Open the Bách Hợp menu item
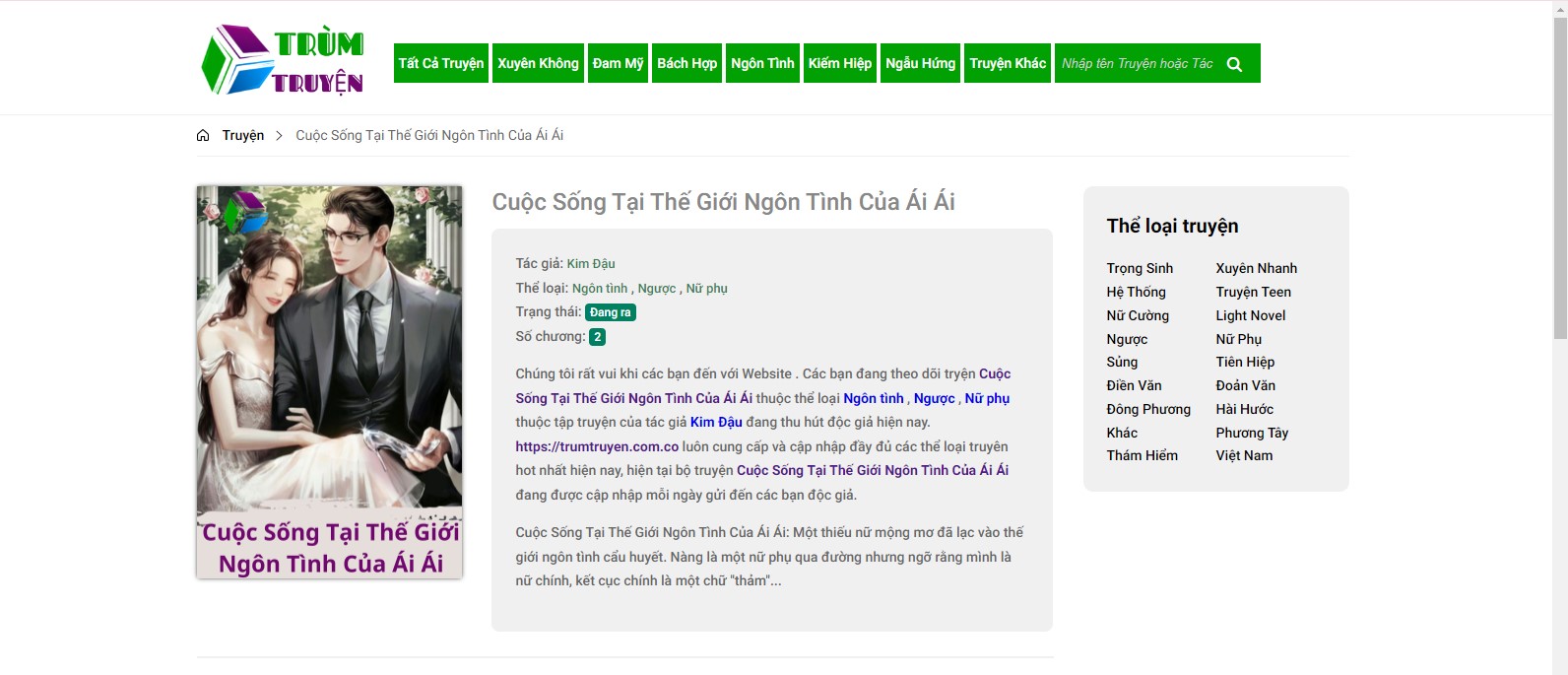 (x=686, y=63)
